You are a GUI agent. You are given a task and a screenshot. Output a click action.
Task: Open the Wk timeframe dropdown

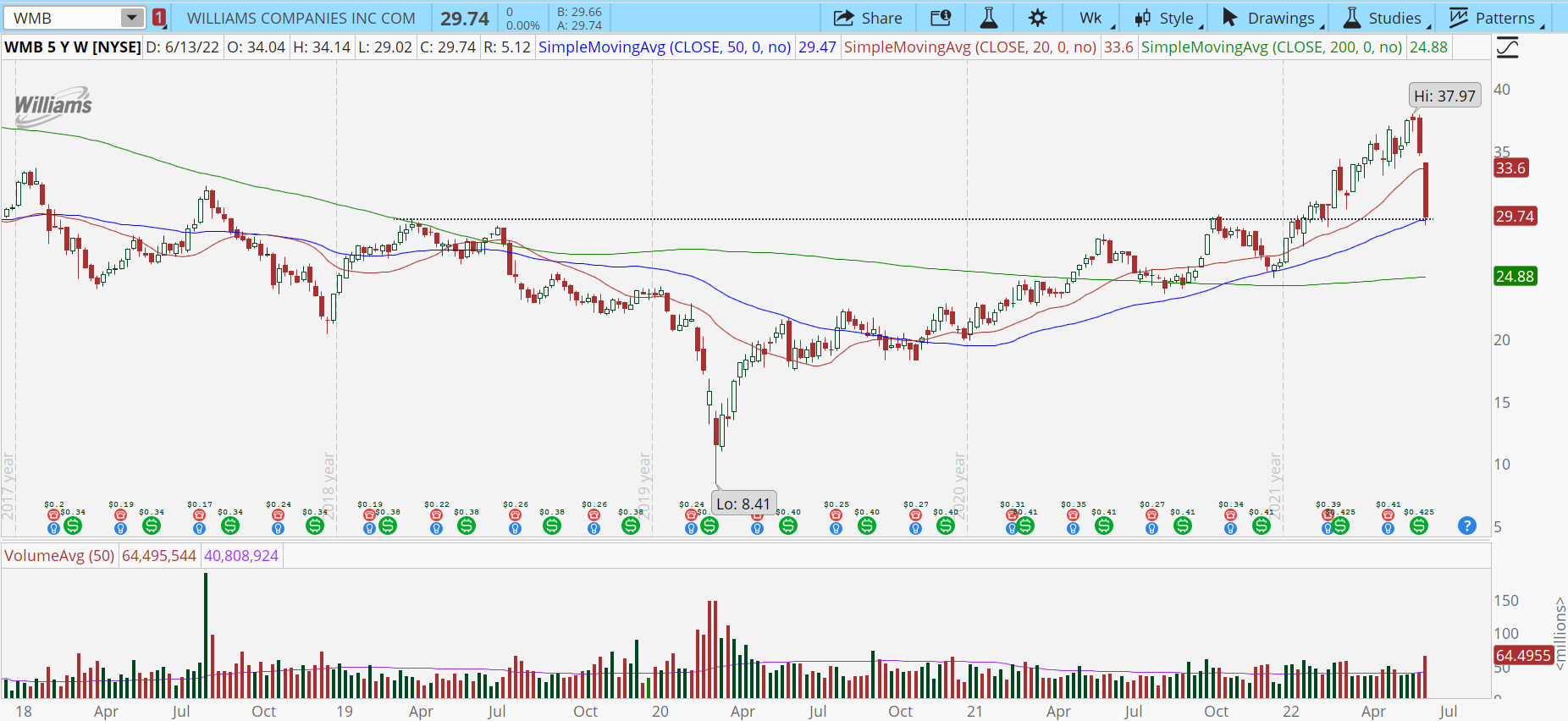[1094, 18]
